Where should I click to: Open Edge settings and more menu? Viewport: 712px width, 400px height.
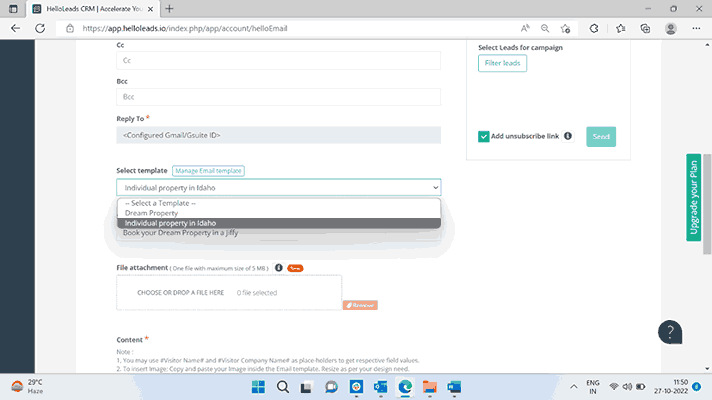coord(696,28)
